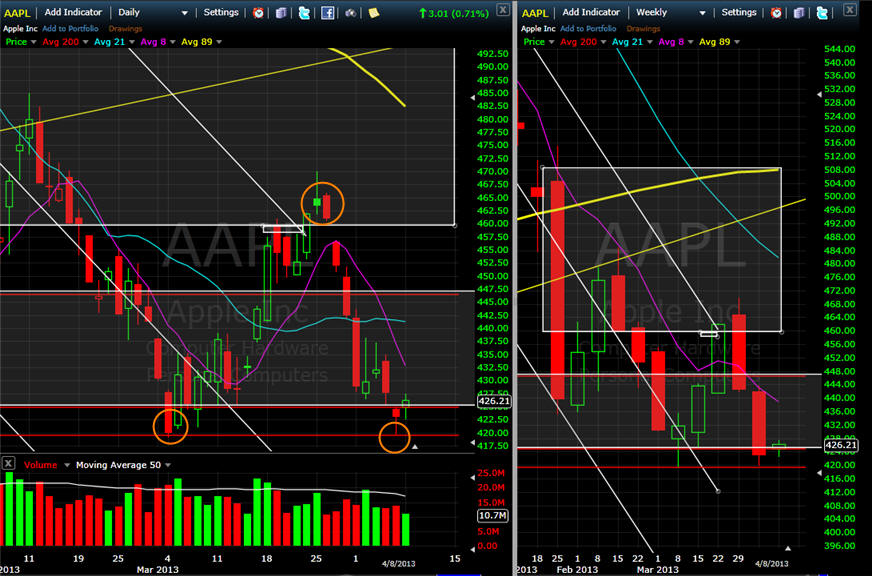Click arrow marker beside 0.00 on volume axis
The width and height of the screenshot is (872, 576).
tap(472, 549)
